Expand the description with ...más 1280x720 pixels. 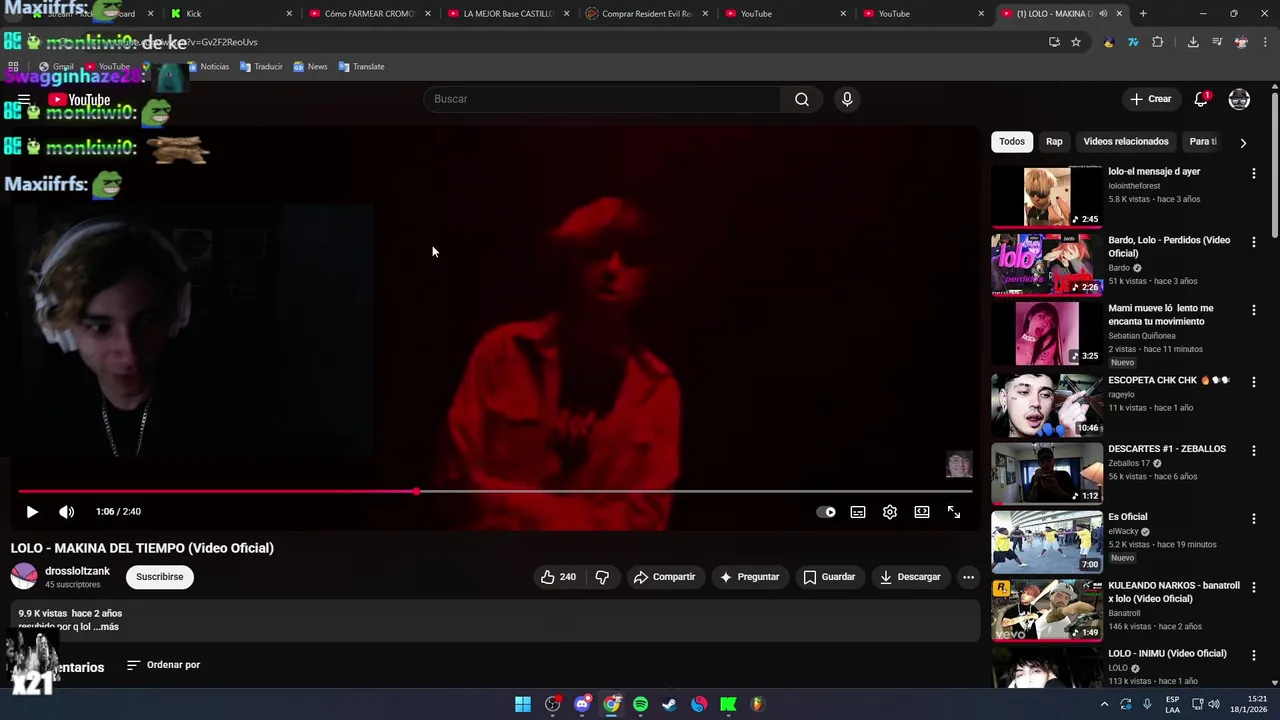pyautogui.click(x=106, y=627)
